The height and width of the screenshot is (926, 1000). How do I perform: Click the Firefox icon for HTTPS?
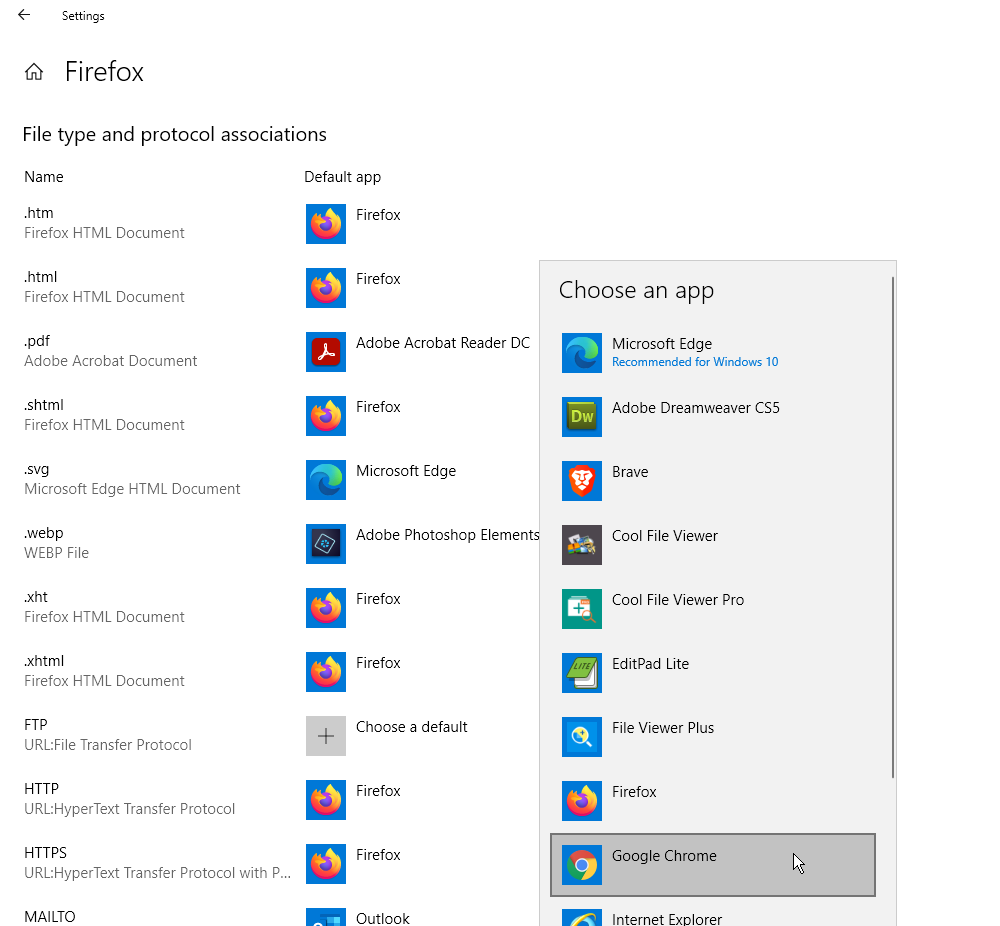tap(326, 864)
